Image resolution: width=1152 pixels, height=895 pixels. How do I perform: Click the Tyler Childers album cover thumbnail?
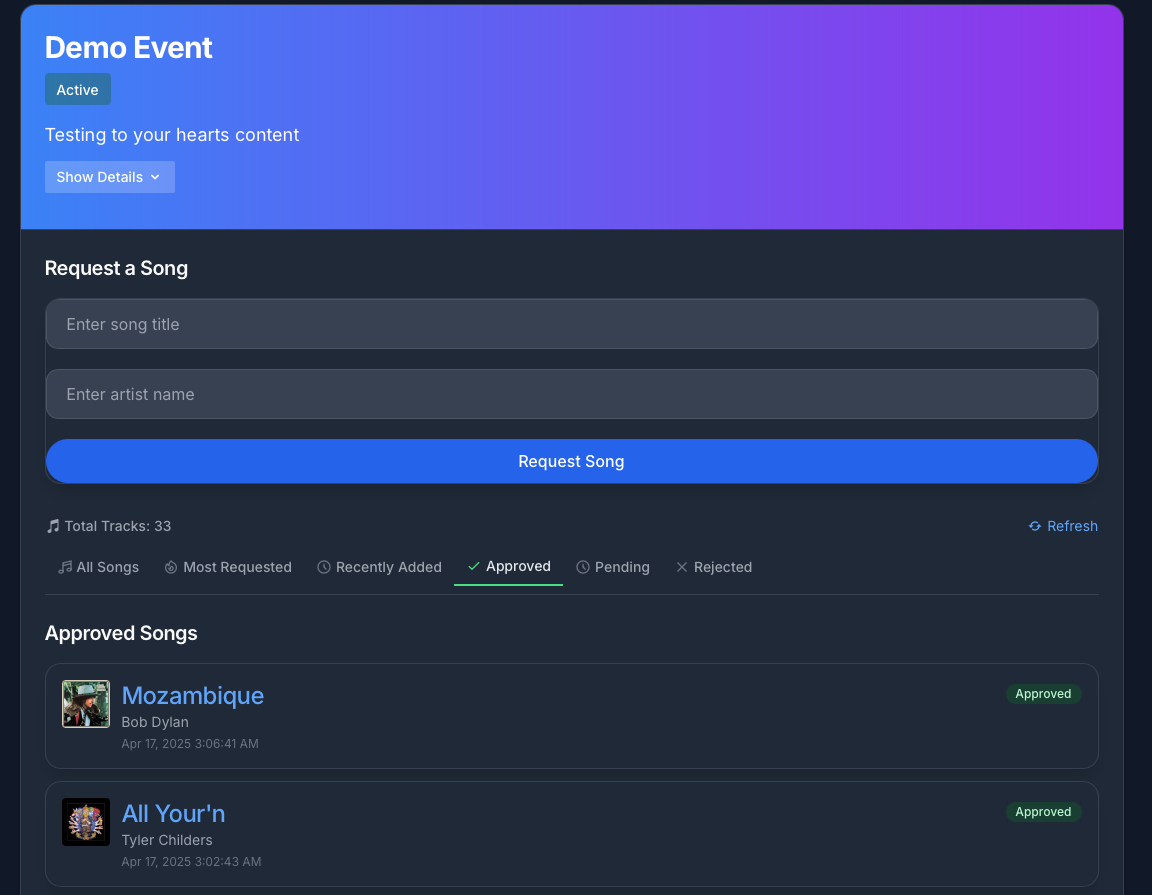(86, 822)
